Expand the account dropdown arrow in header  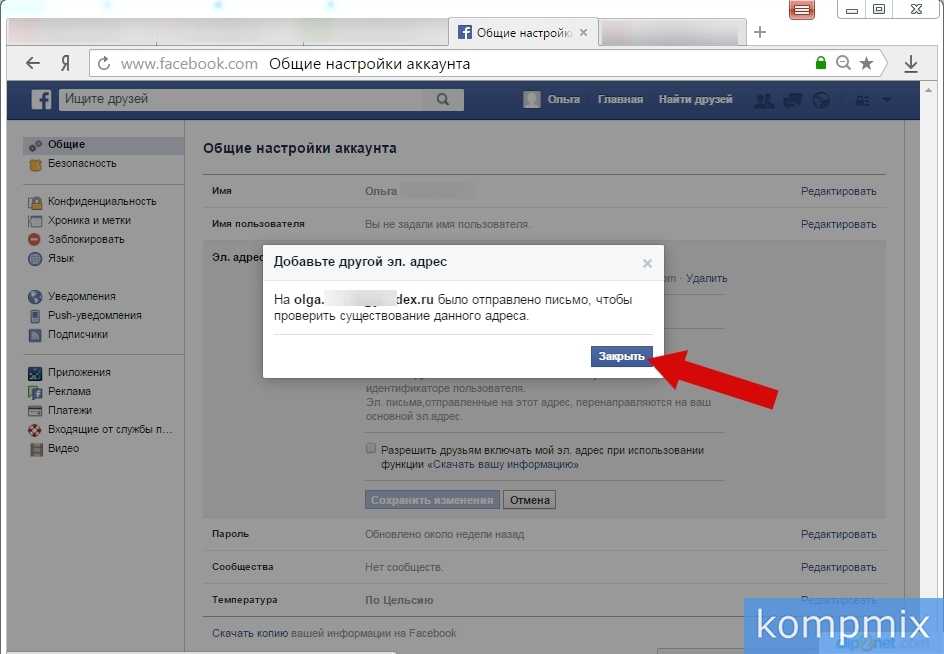click(887, 100)
